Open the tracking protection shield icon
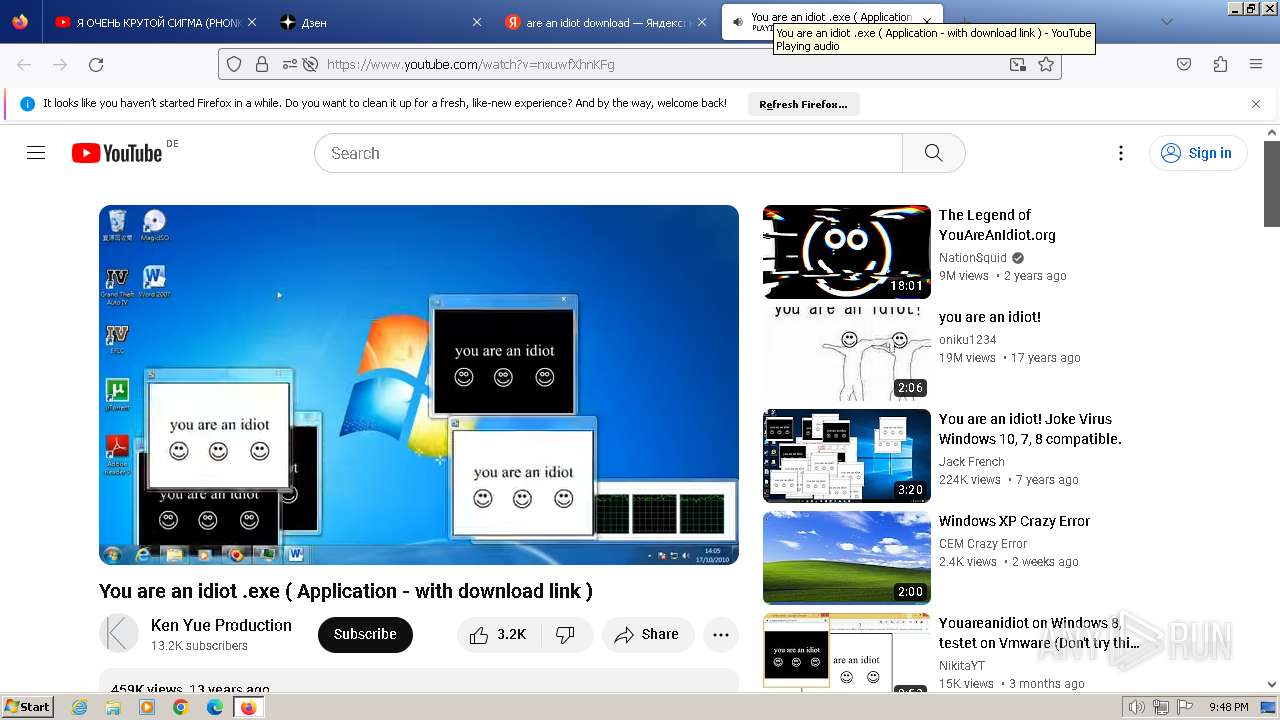This screenshot has height=720, width=1280. pos(234,64)
